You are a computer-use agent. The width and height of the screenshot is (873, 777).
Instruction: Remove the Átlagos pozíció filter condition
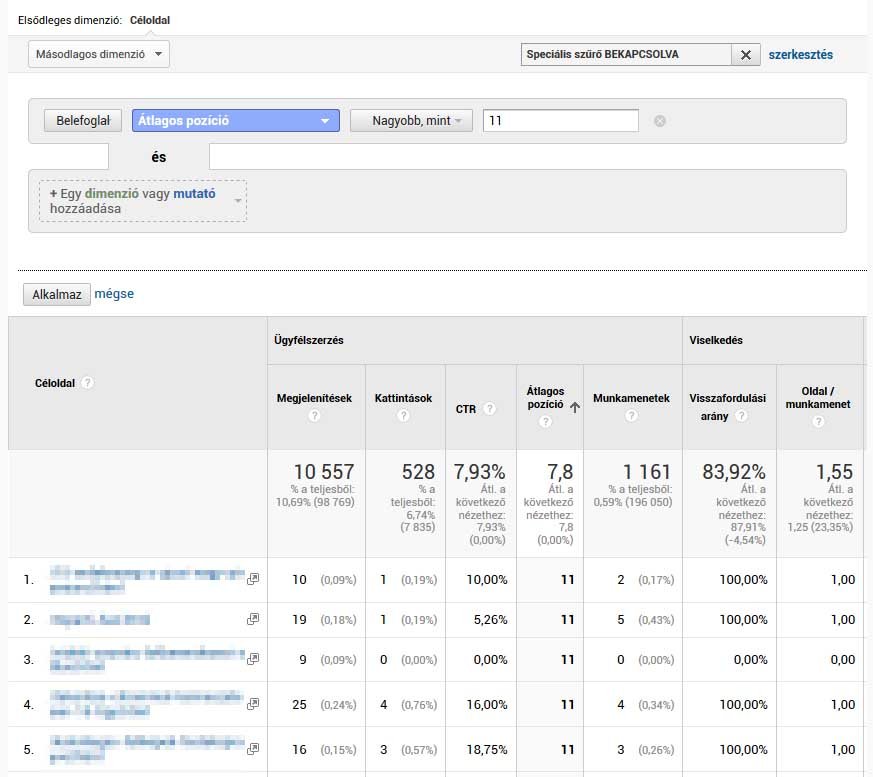pyautogui.click(x=659, y=121)
